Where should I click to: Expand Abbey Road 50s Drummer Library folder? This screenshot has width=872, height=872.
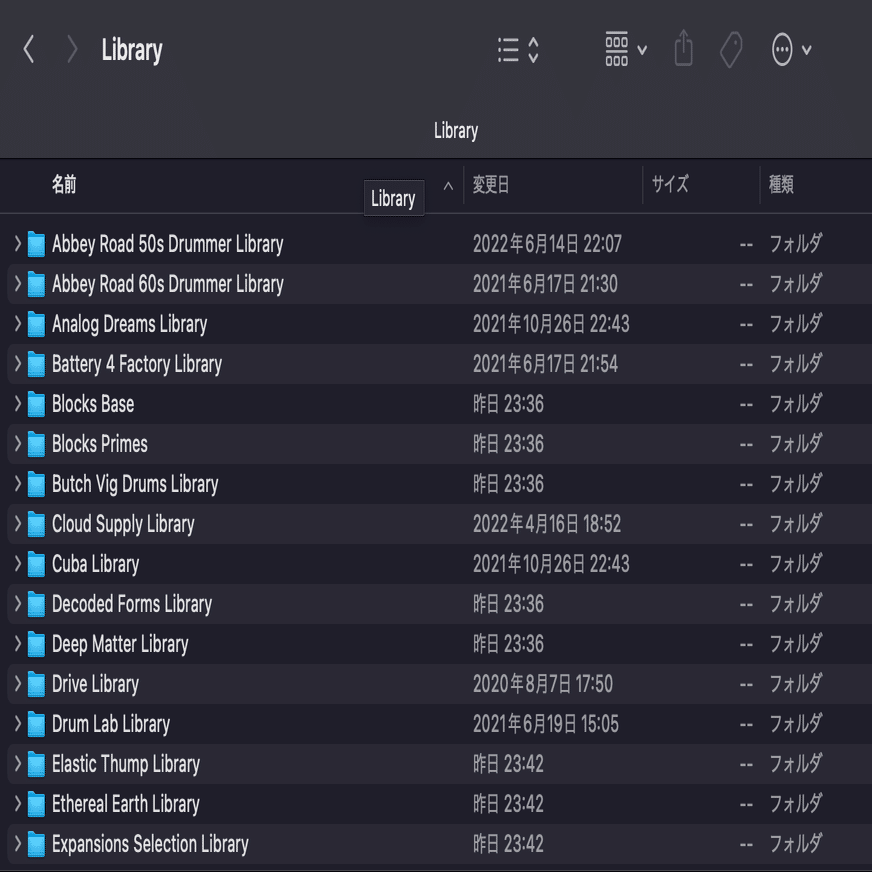[x=17, y=244]
